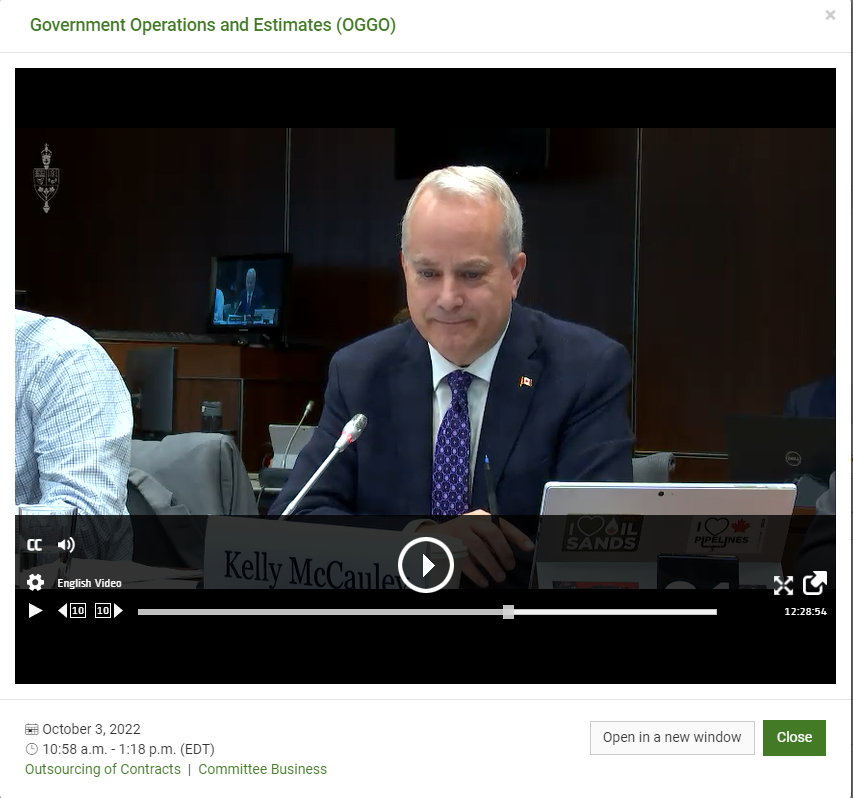Skip forward 10 seconds
Screen dimensions: 853x798
click(109, 611)
